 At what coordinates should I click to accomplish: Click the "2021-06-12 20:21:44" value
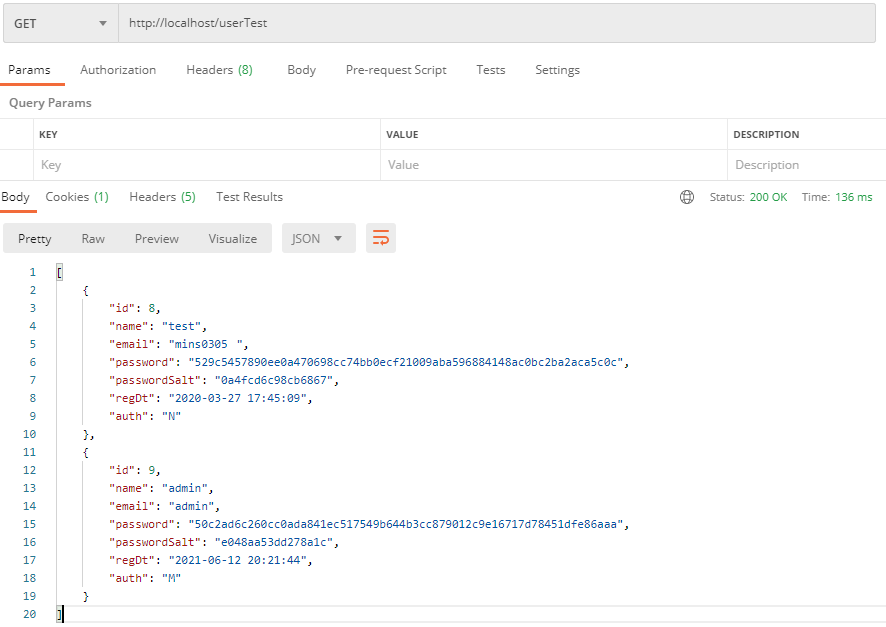click(237, 561)
